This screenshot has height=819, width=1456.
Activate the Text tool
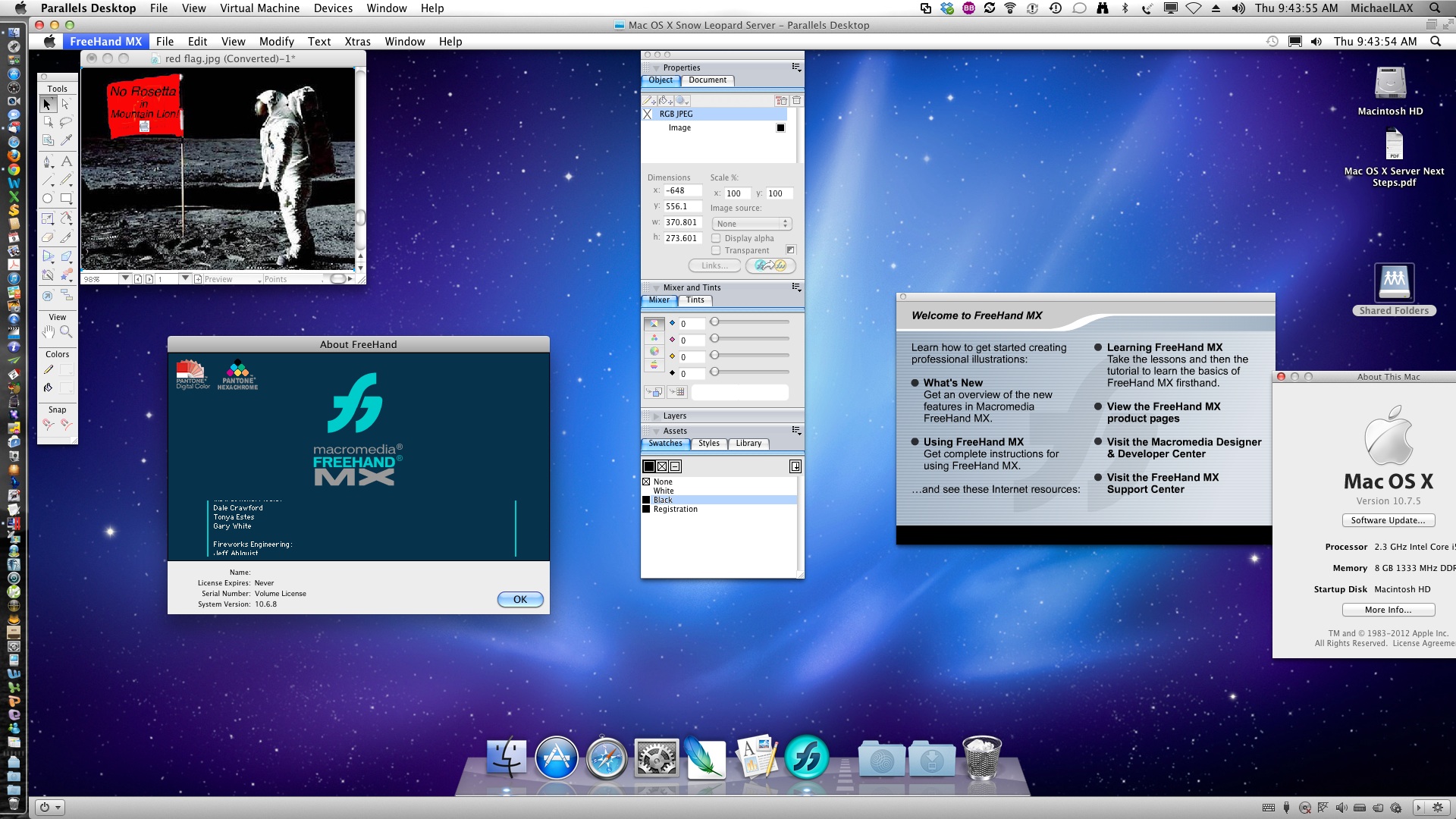[x=66, y=162]
